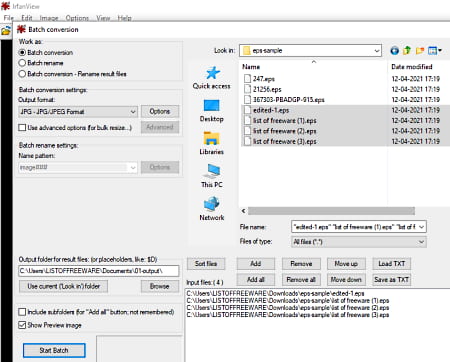Image resolution: width=450 pixels, height=362 pixels.
Task: Click Use current ('Look in') folder button
Action: click(x=63, y=286)
